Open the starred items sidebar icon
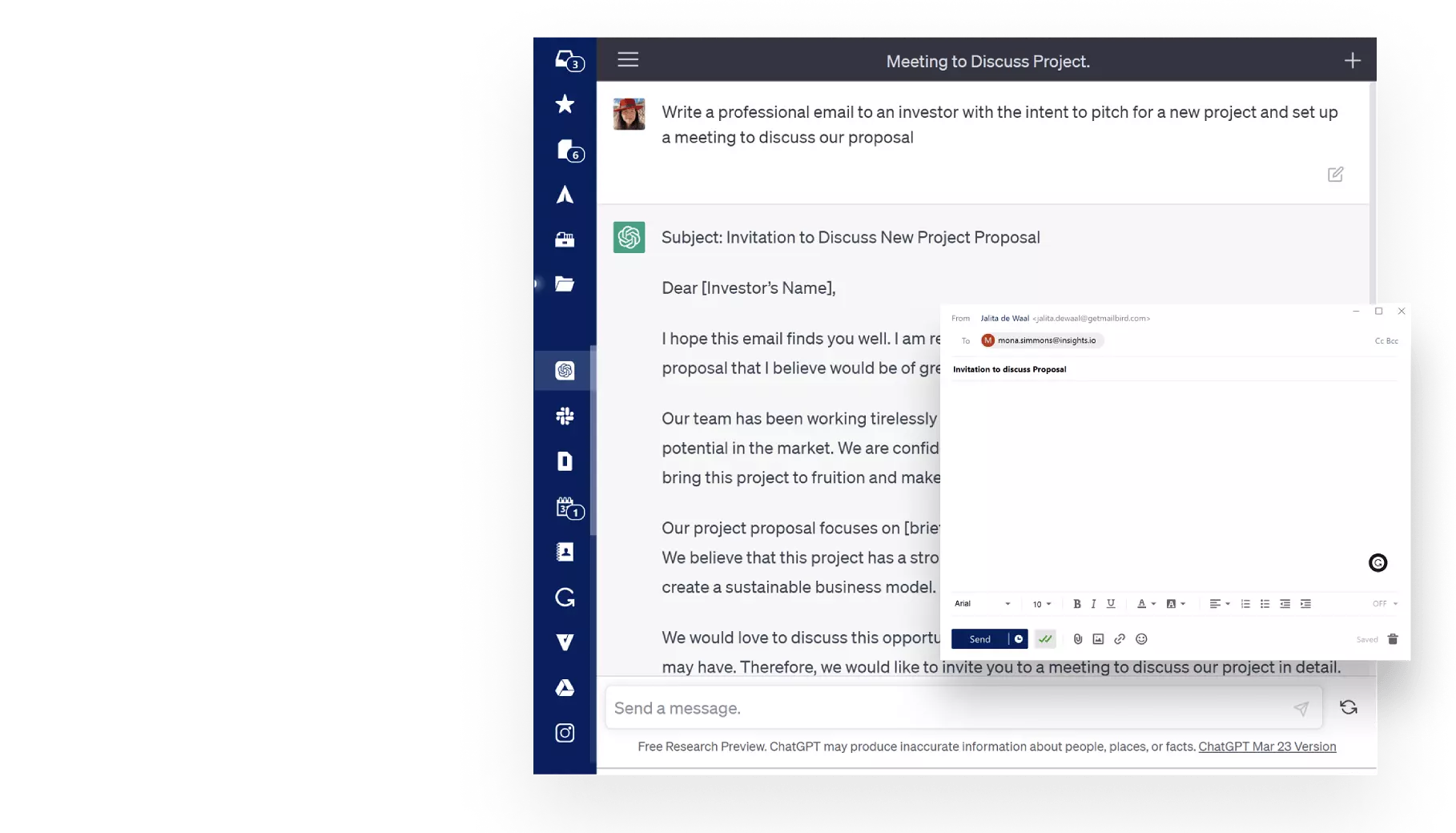1456x833 pixels. (565, 104)
